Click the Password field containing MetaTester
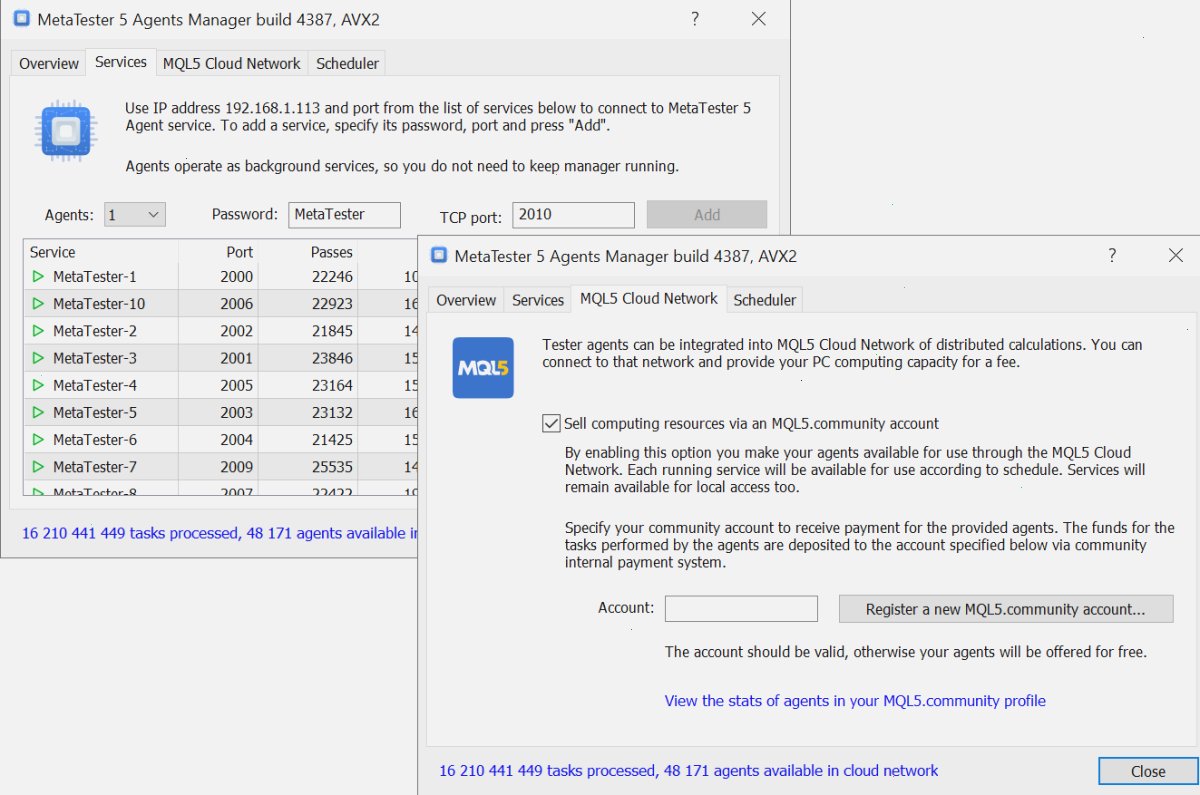Viewport: 1200px width, 795px height. point(345,214)
